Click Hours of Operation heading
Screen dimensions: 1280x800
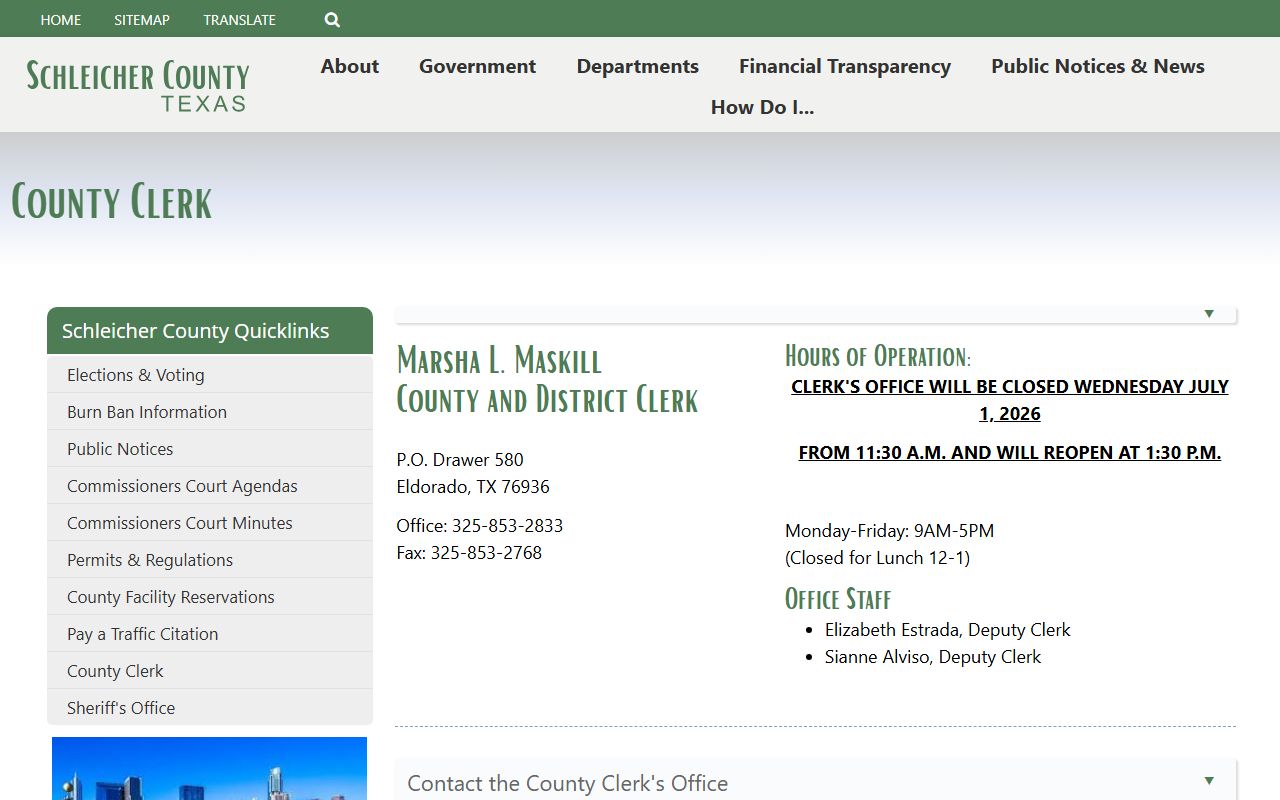click(x=878, y=356)
